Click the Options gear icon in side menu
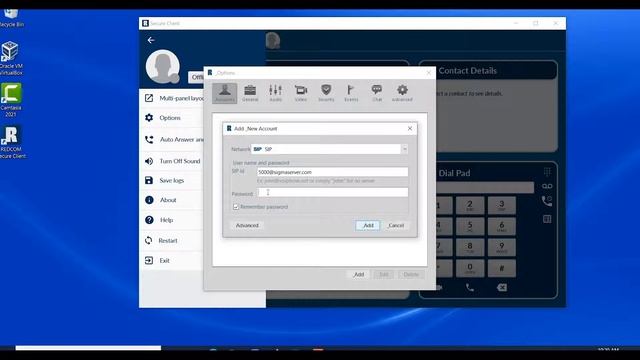The height and width of the screenshot is (360, 640). (149, 118)
